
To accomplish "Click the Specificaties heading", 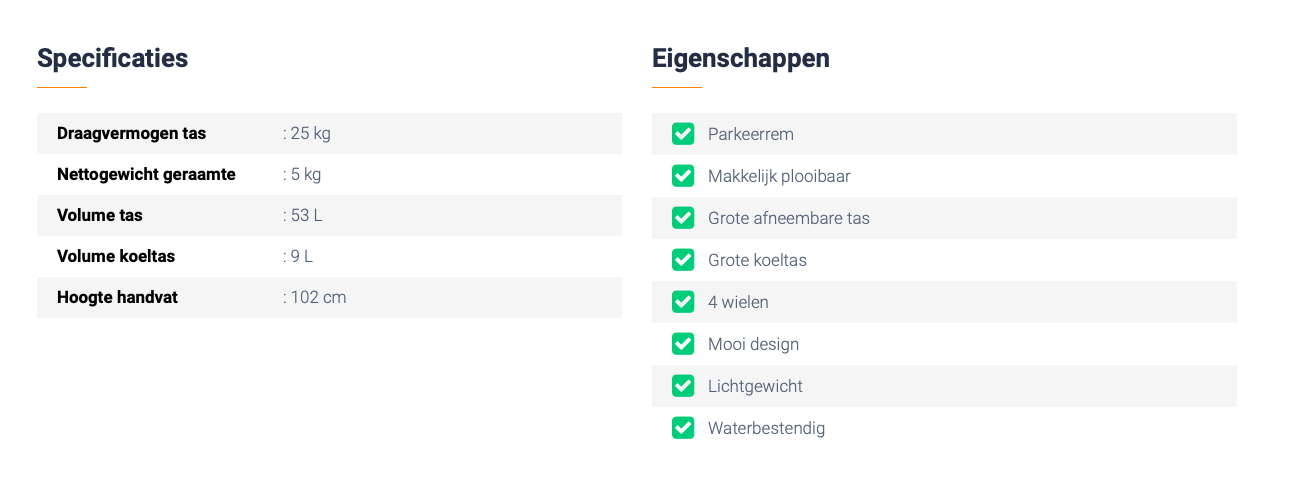I will click(112, 58).
